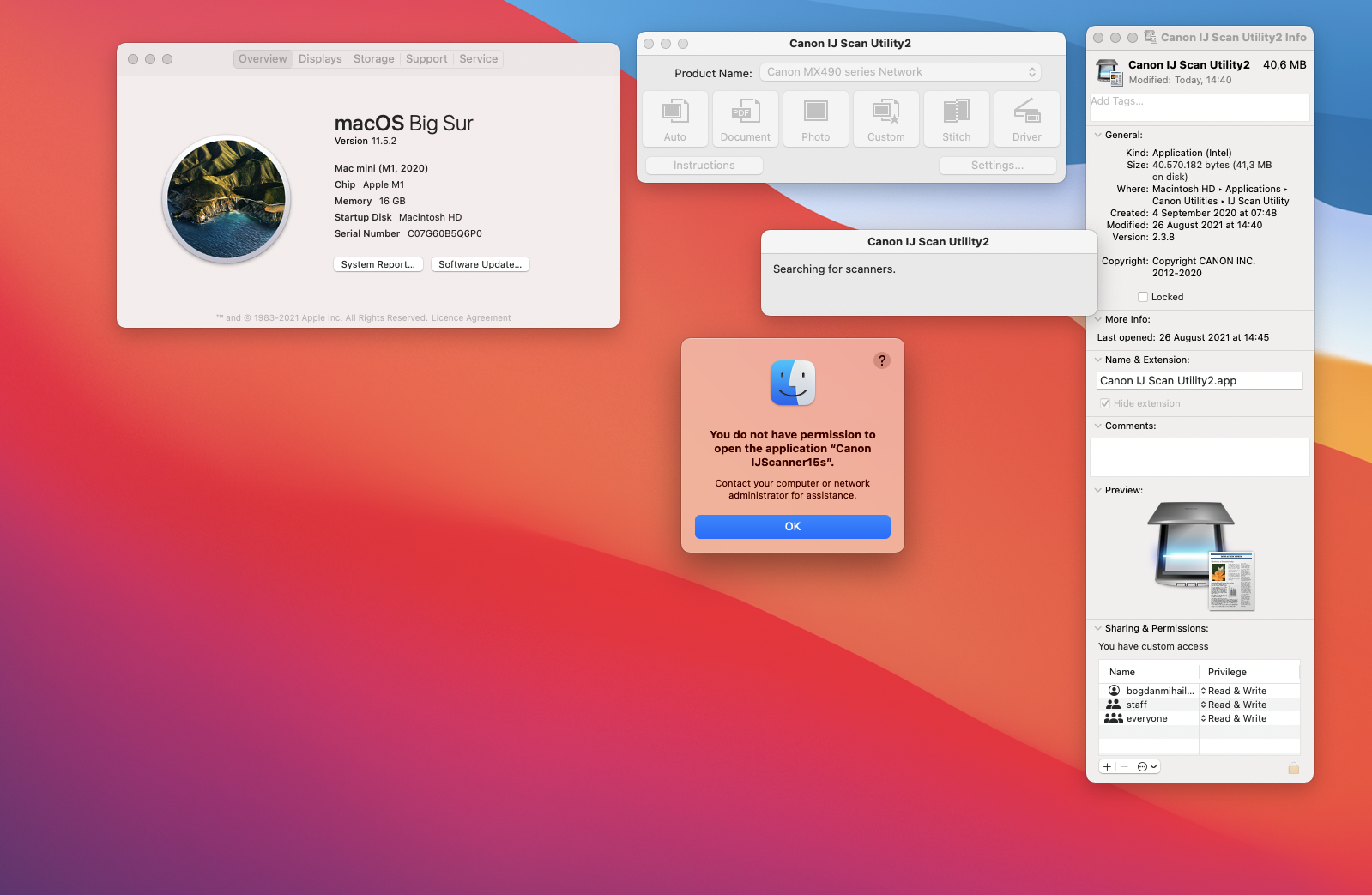The width and height of the screenshot is (1372, 895).
Task: Change the privilege for bogdanmihail
Action: [1234, 691]
